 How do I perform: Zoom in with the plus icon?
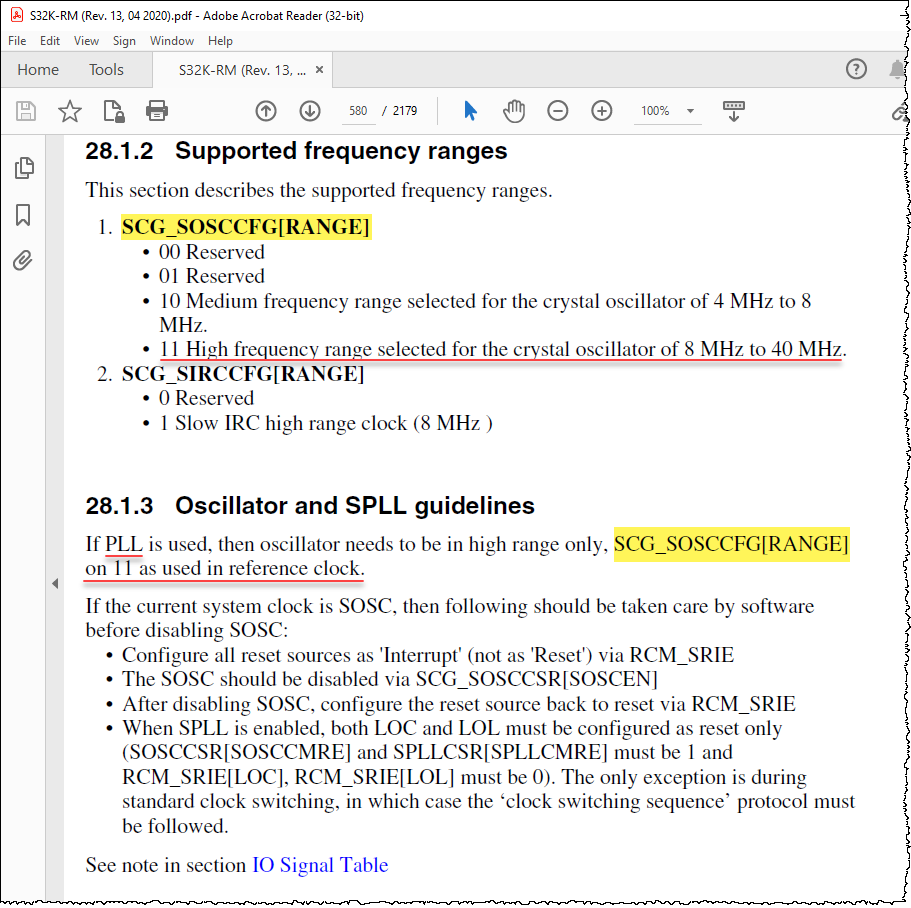coord(601,111)
